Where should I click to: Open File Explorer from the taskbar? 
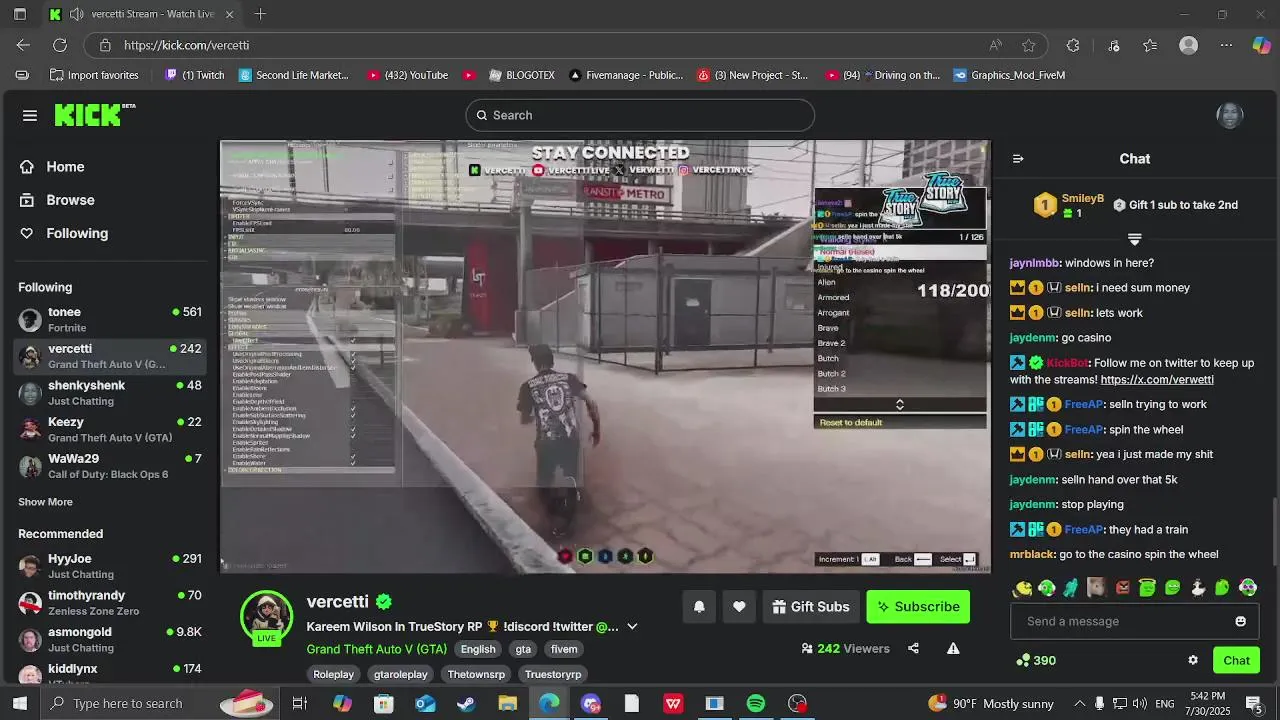pos(507,704)
